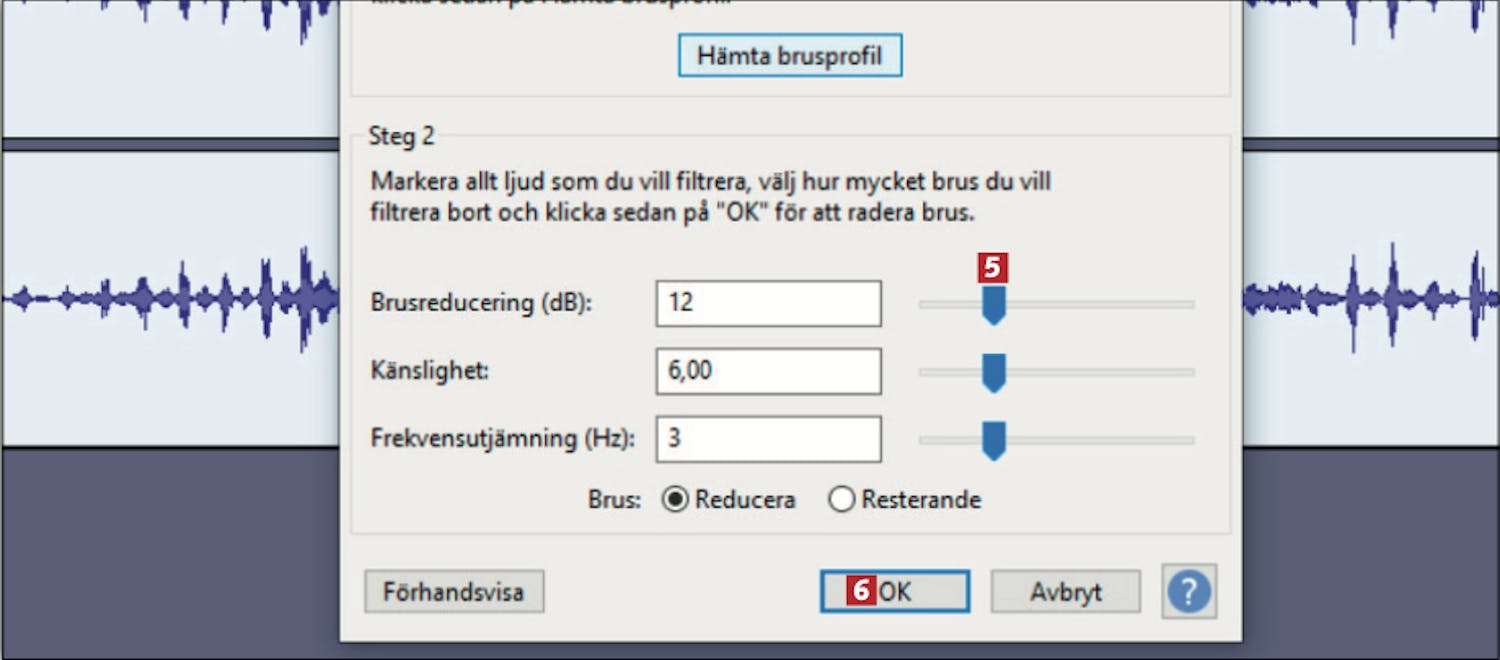The width and height of the screenshot is (1500, 660).
Task: Click the Förhandsvisa preview button
Action: [454, 591]
